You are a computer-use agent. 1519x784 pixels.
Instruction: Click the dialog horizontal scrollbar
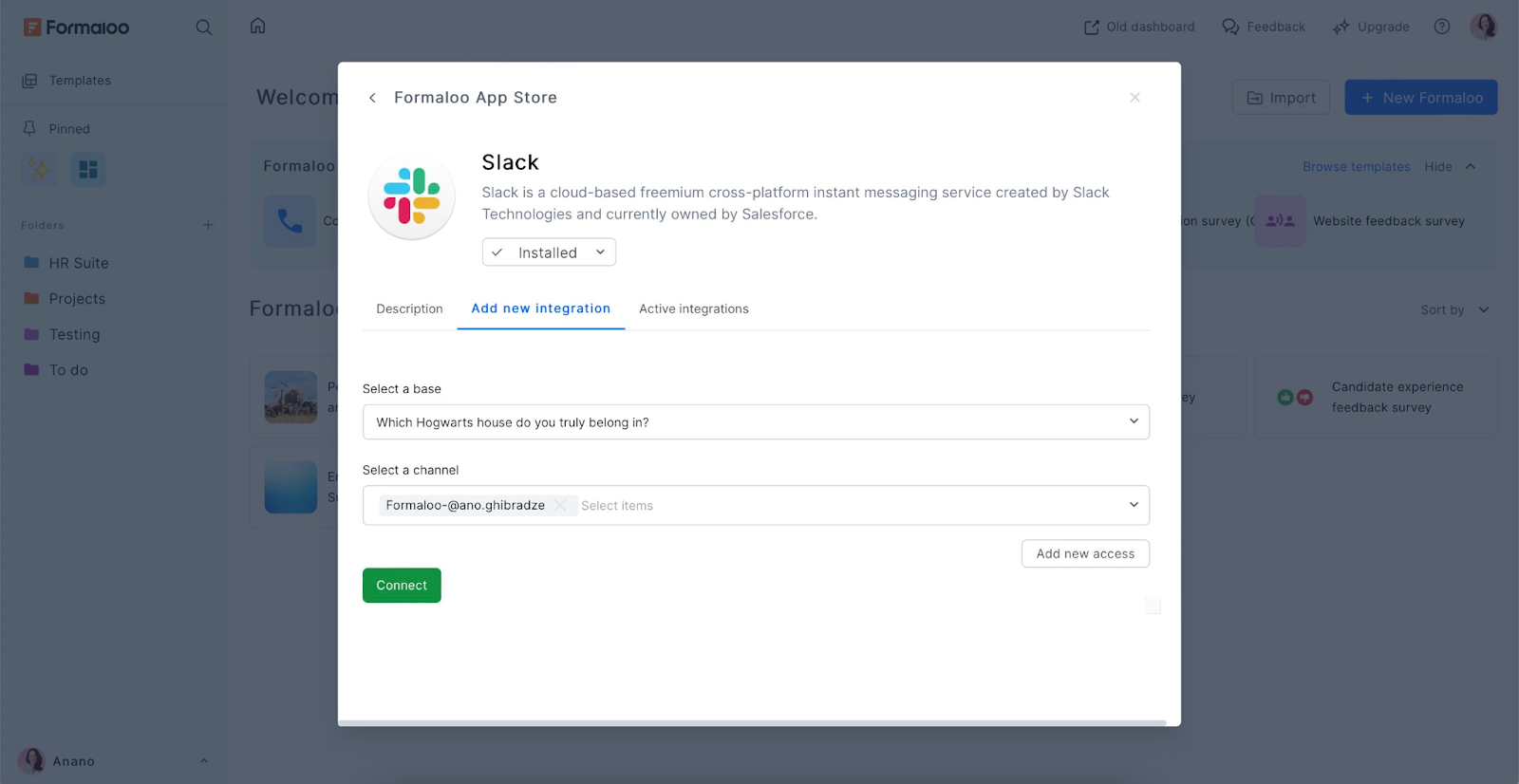point(752,723)
